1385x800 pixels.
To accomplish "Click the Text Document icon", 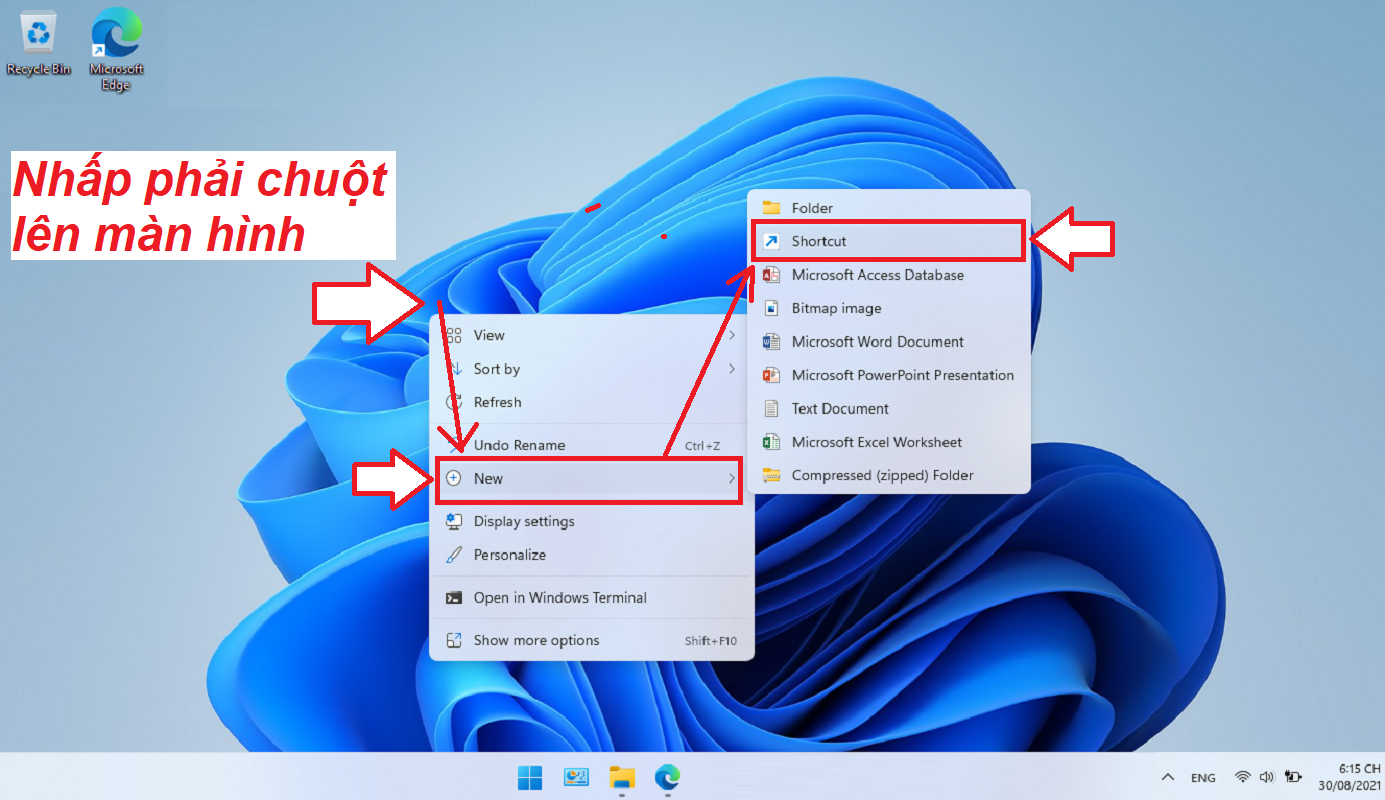I will 771,408.
